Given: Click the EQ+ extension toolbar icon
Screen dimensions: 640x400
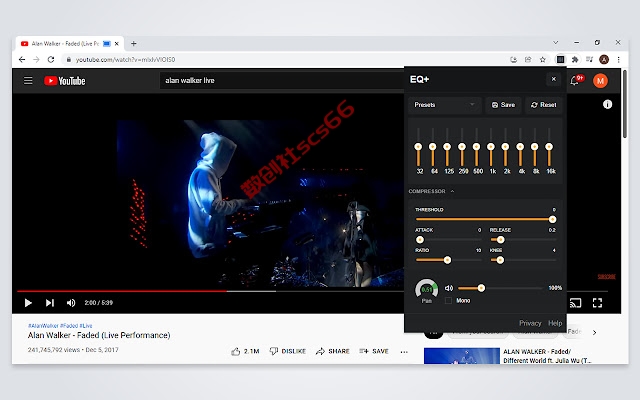Looking at the screenshot, I should tap(560, 60).
